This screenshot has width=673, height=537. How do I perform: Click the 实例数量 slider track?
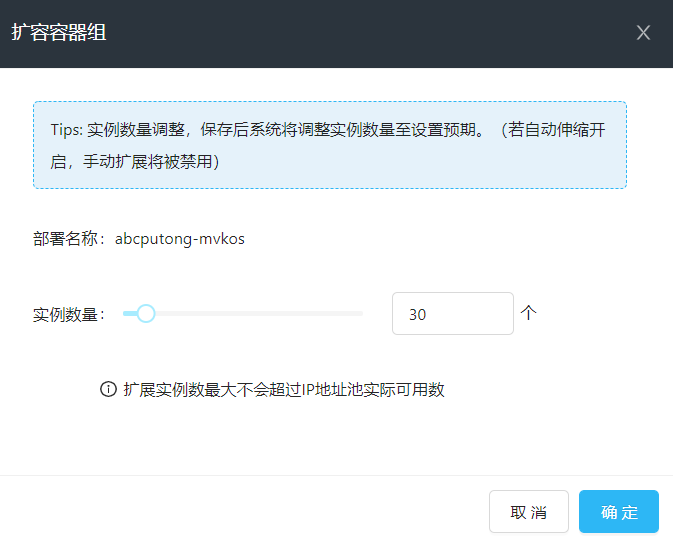pos(243,314)
